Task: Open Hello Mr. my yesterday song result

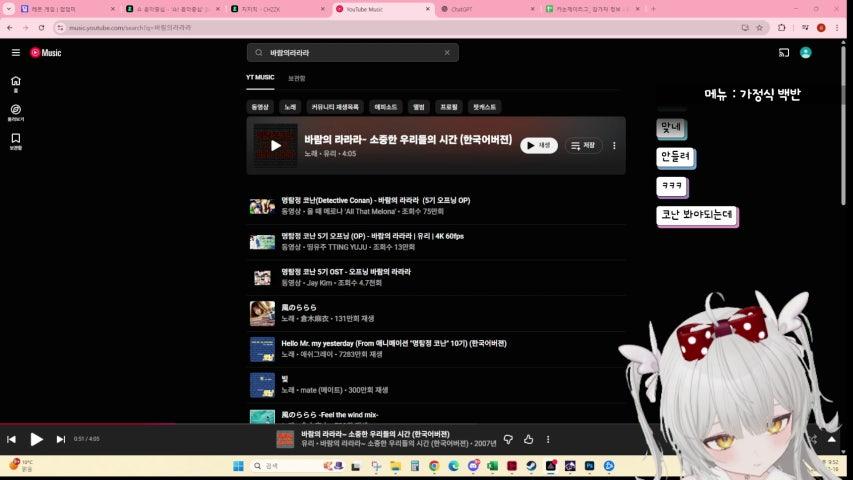Action: click(436, 349)
